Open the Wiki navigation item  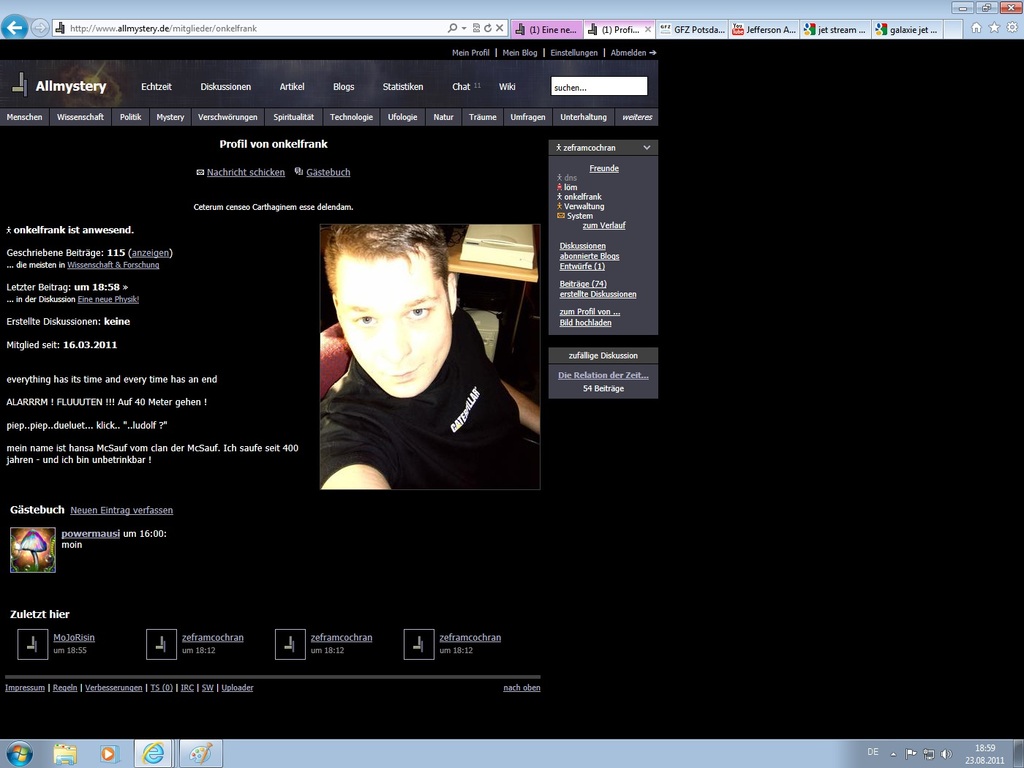pos(507,87)
